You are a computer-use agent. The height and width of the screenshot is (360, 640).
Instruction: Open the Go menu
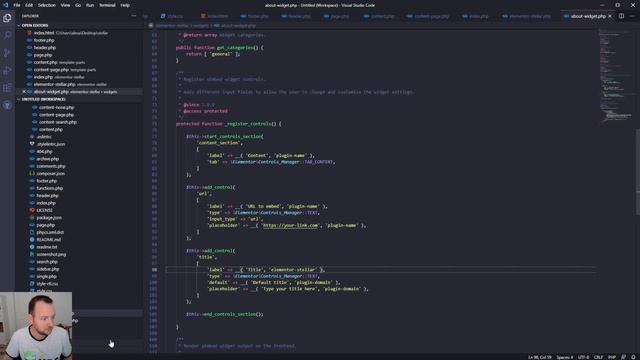[78, 5]
